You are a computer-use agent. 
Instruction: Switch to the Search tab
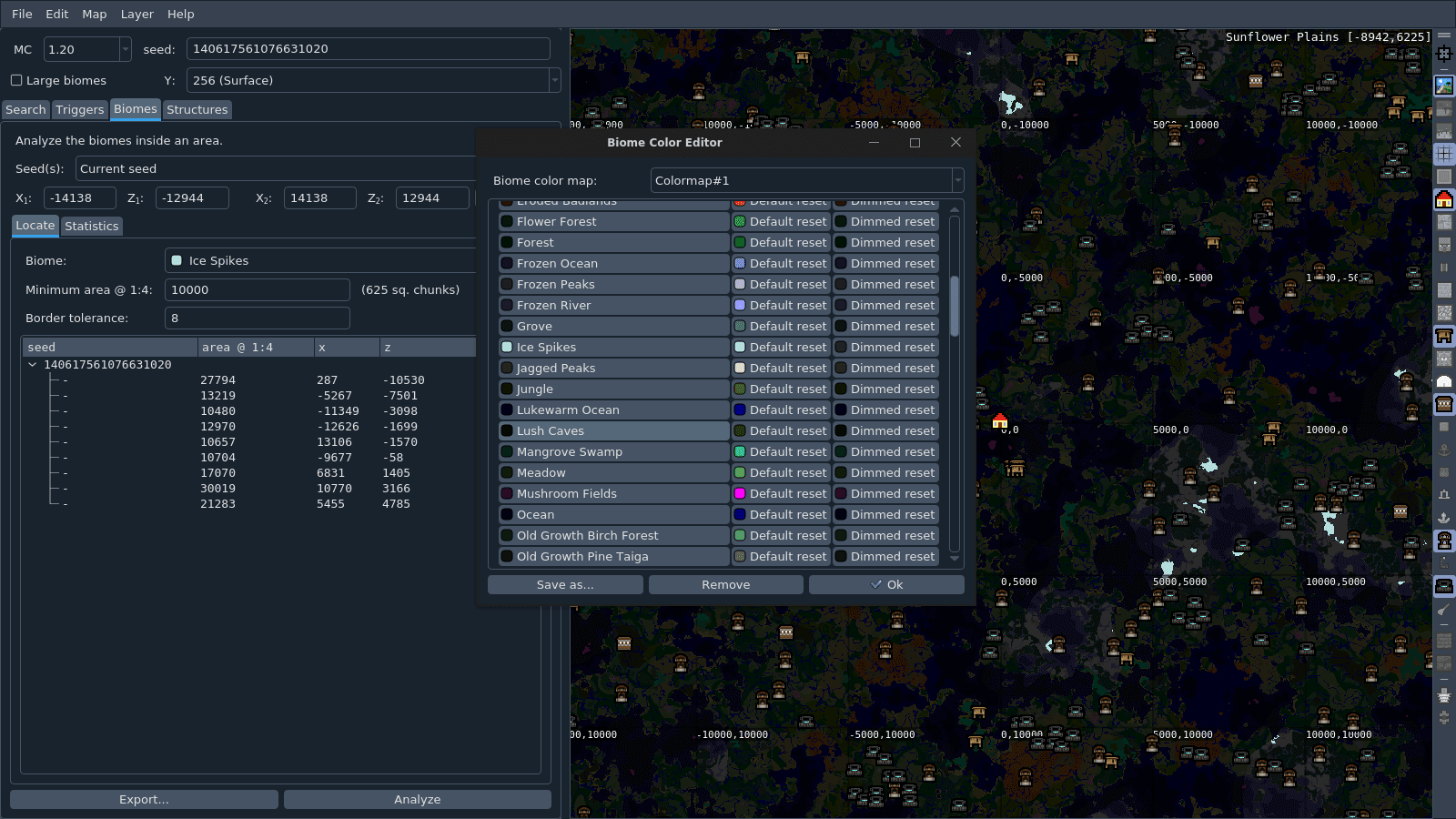point(25,109)
